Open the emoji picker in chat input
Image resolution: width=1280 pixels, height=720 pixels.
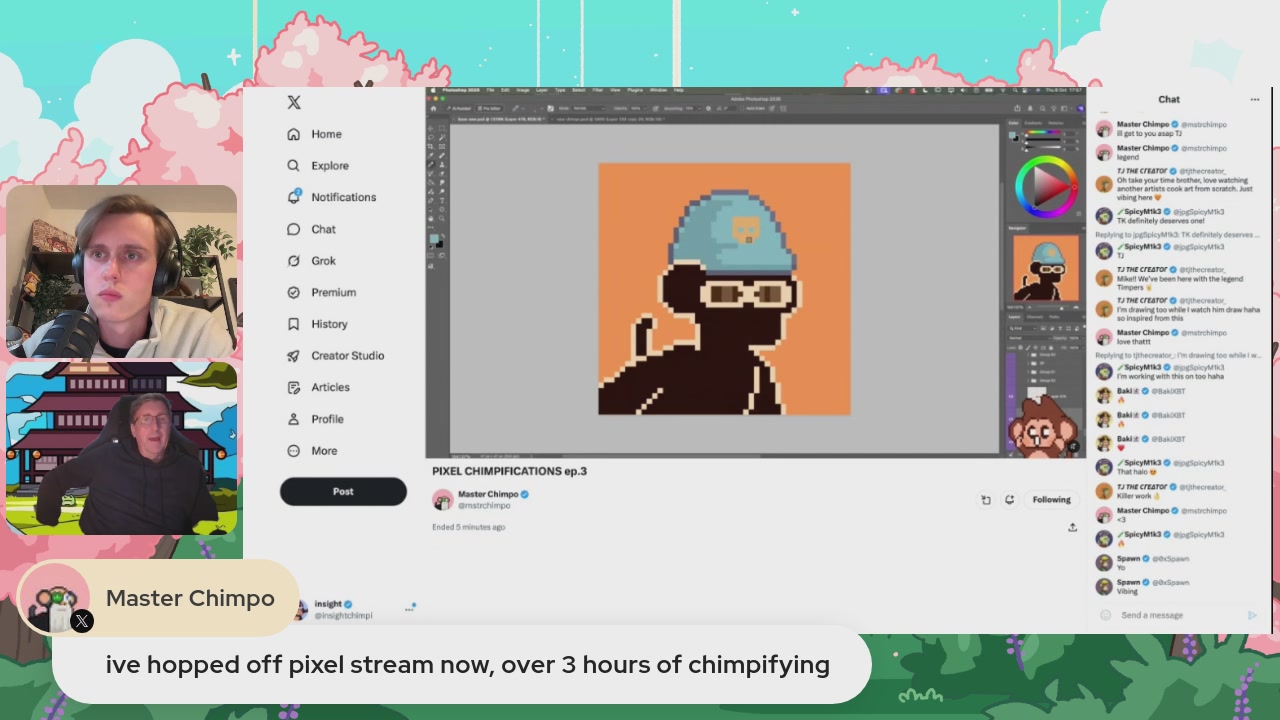click(1105, 615)
